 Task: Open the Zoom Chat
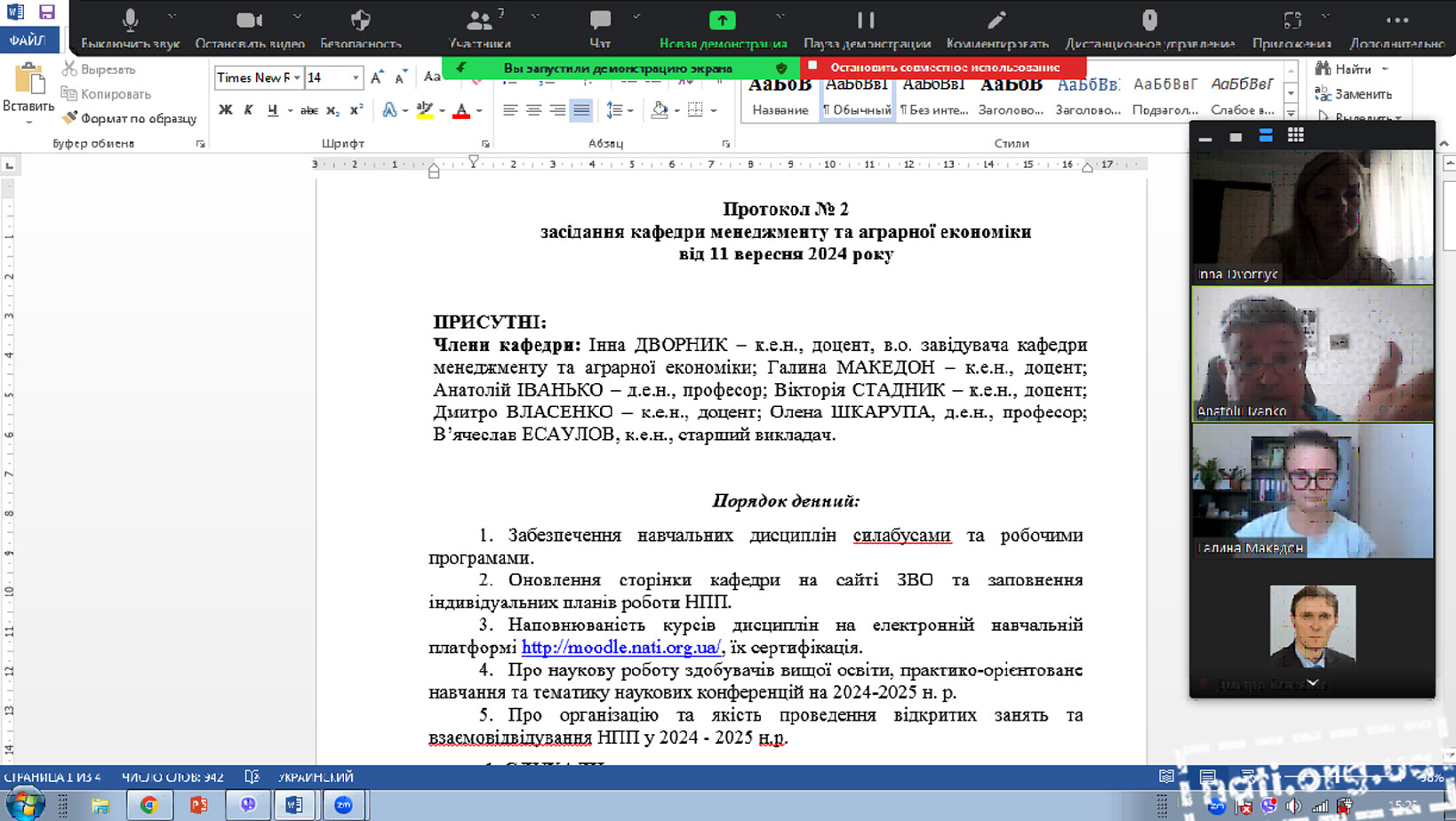pyautogui.click(x=600, y=28)
